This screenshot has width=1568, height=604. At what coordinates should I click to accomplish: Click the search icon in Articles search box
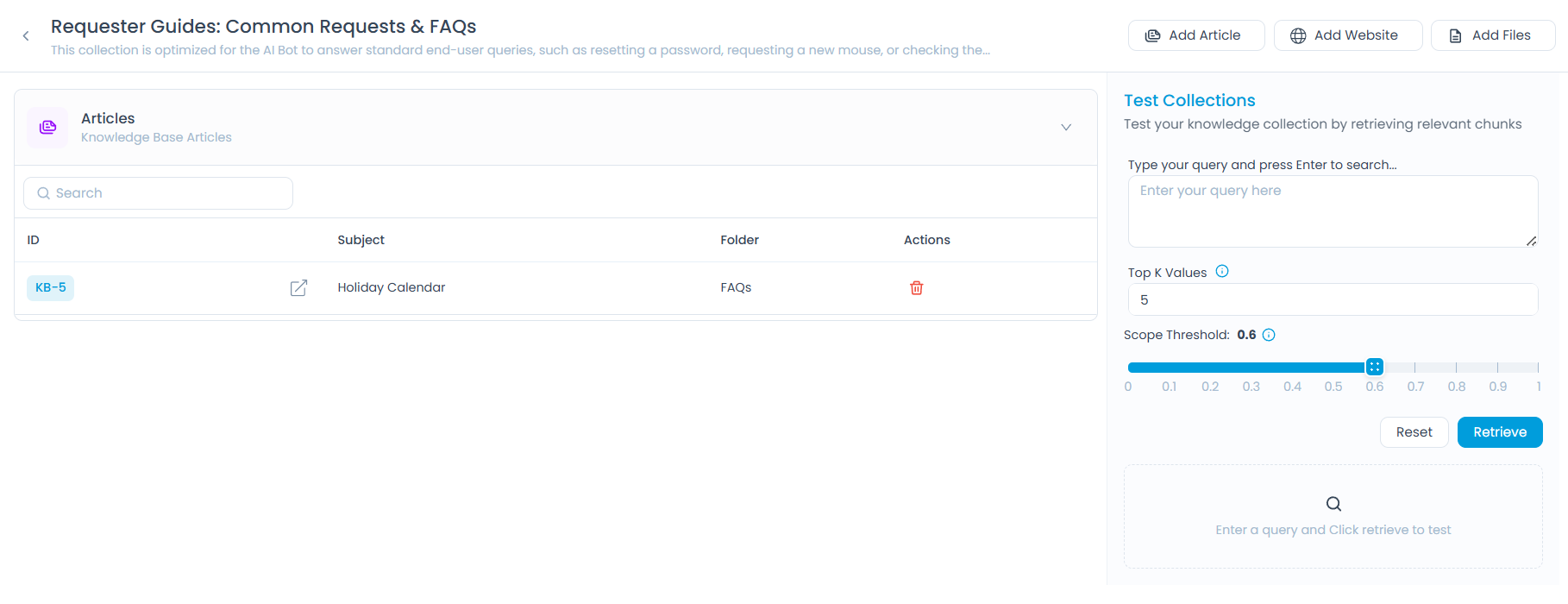tap(43, 193)
